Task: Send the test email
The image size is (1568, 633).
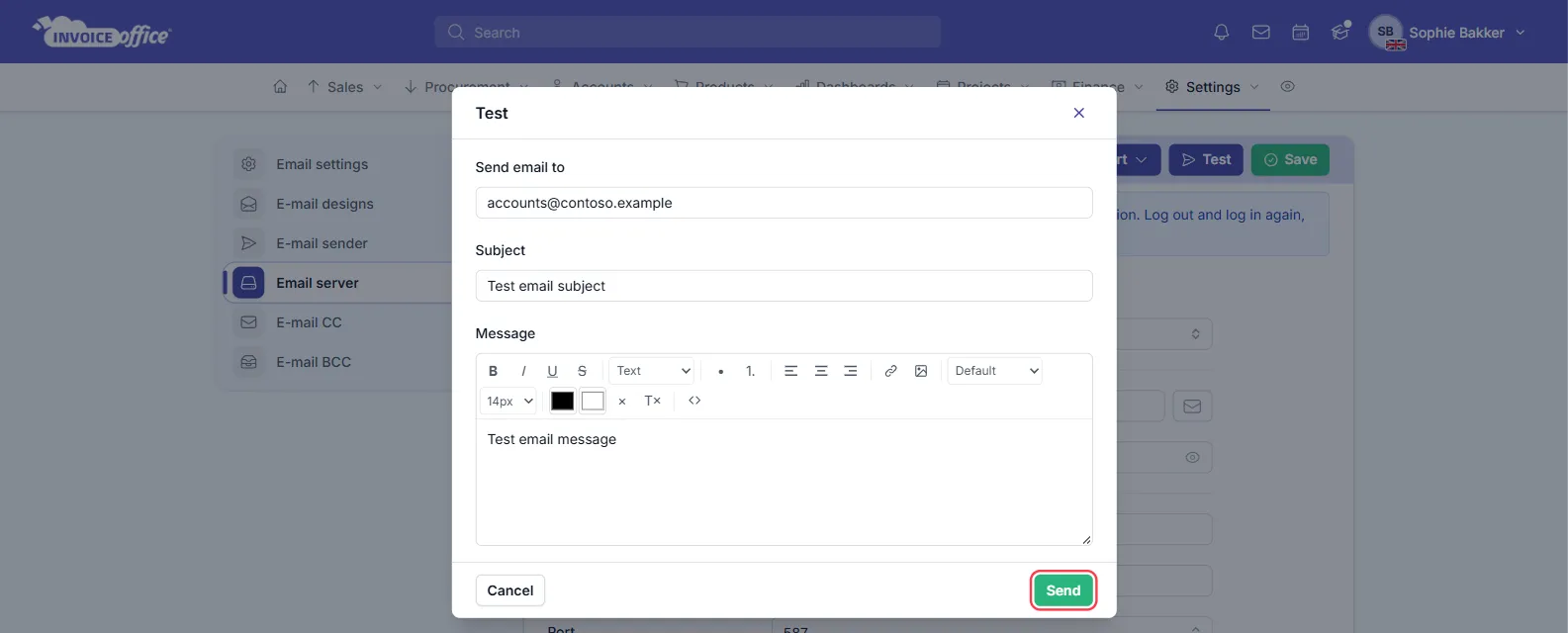Action: click(1063, 590)
